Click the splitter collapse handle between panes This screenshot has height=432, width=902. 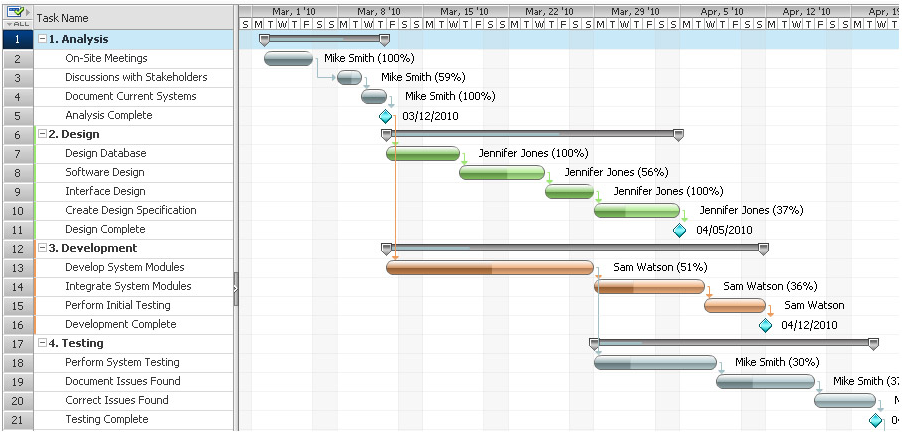[236, 289]
